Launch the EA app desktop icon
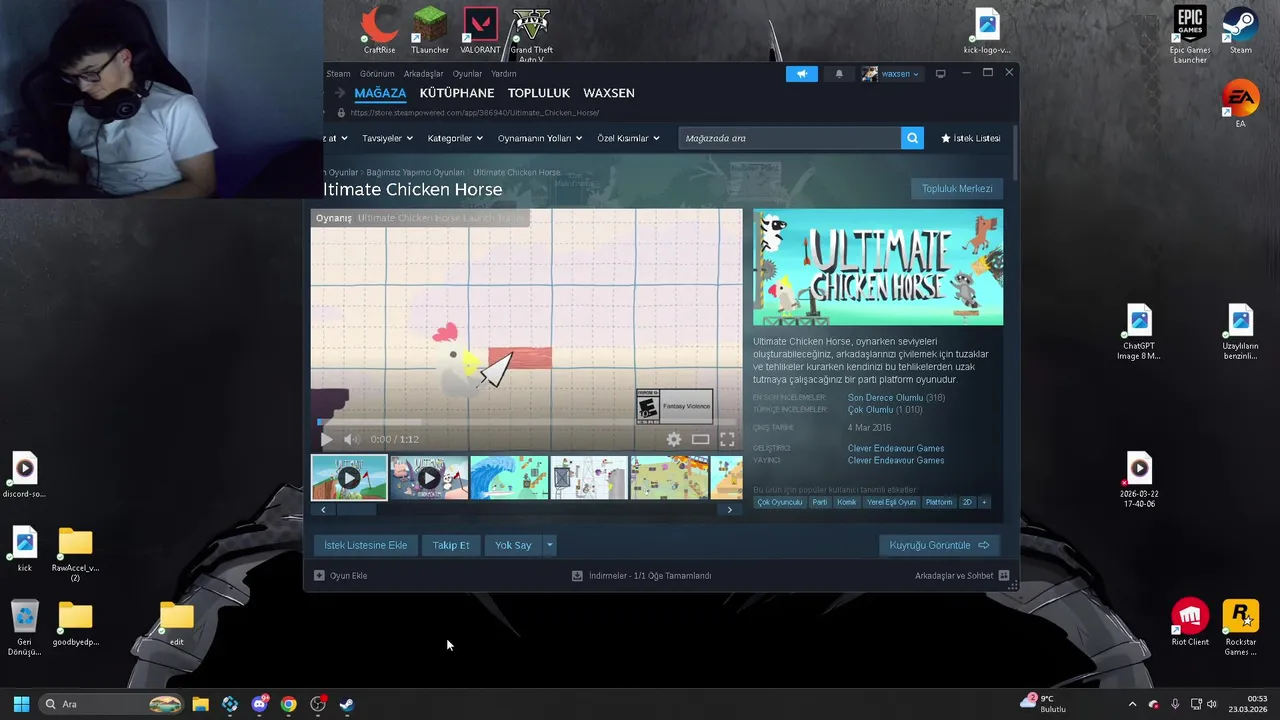The width and height of the screenshot is (1280, 720). tap(1240, 104)
